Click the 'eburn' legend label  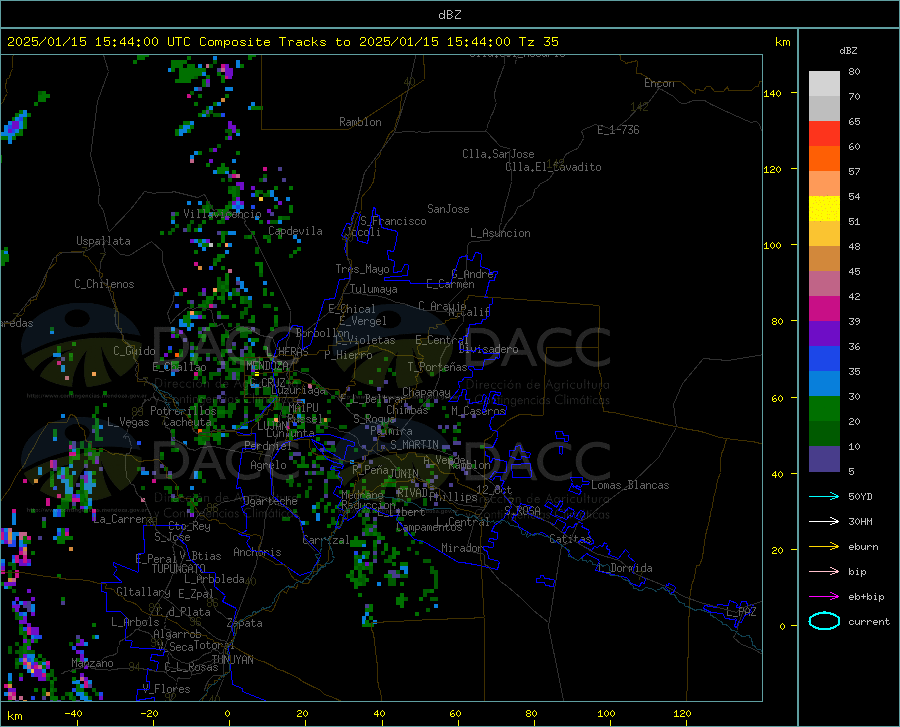tap(863, 547)
